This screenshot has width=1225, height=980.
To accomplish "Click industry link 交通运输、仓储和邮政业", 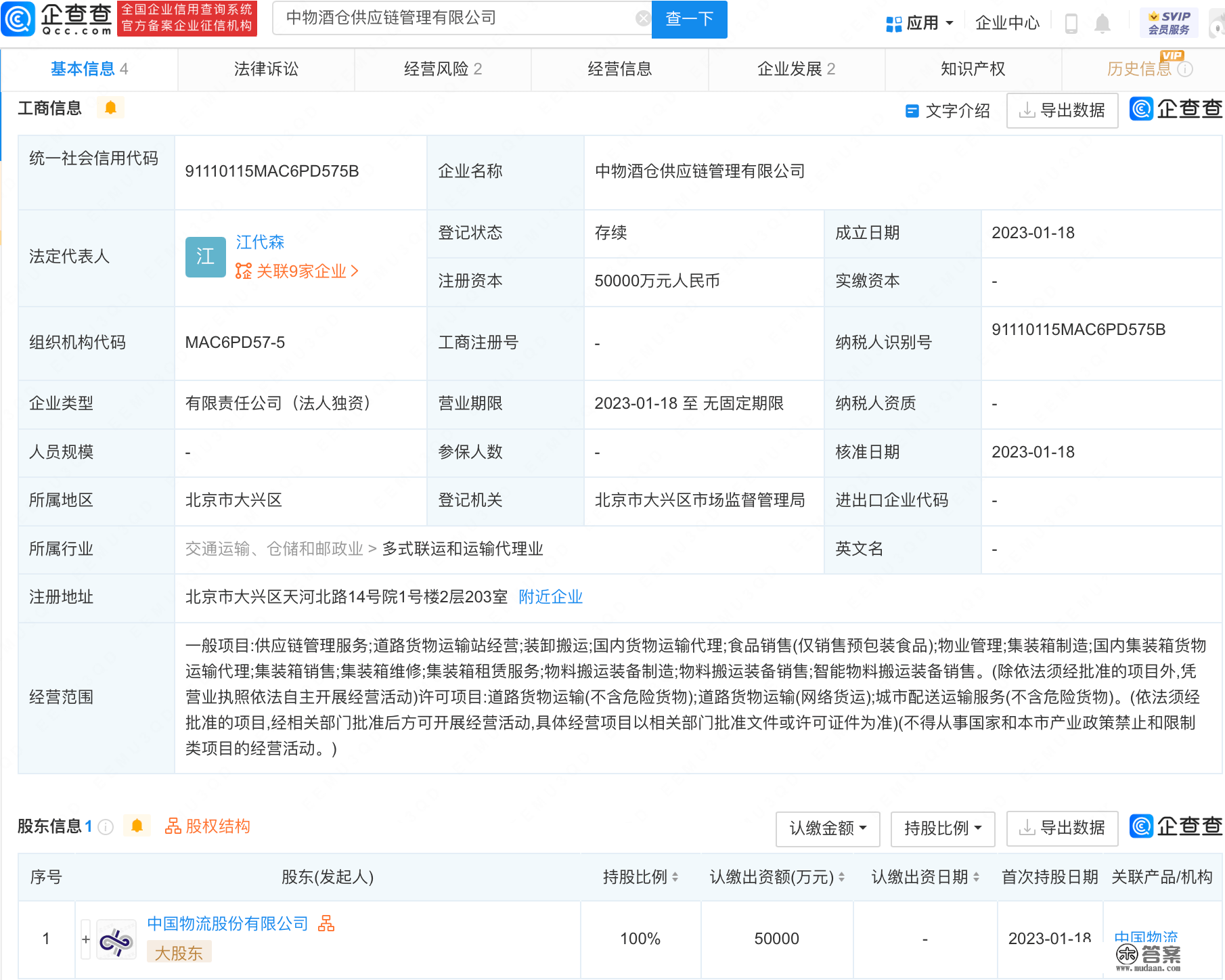I will [275, 549].
